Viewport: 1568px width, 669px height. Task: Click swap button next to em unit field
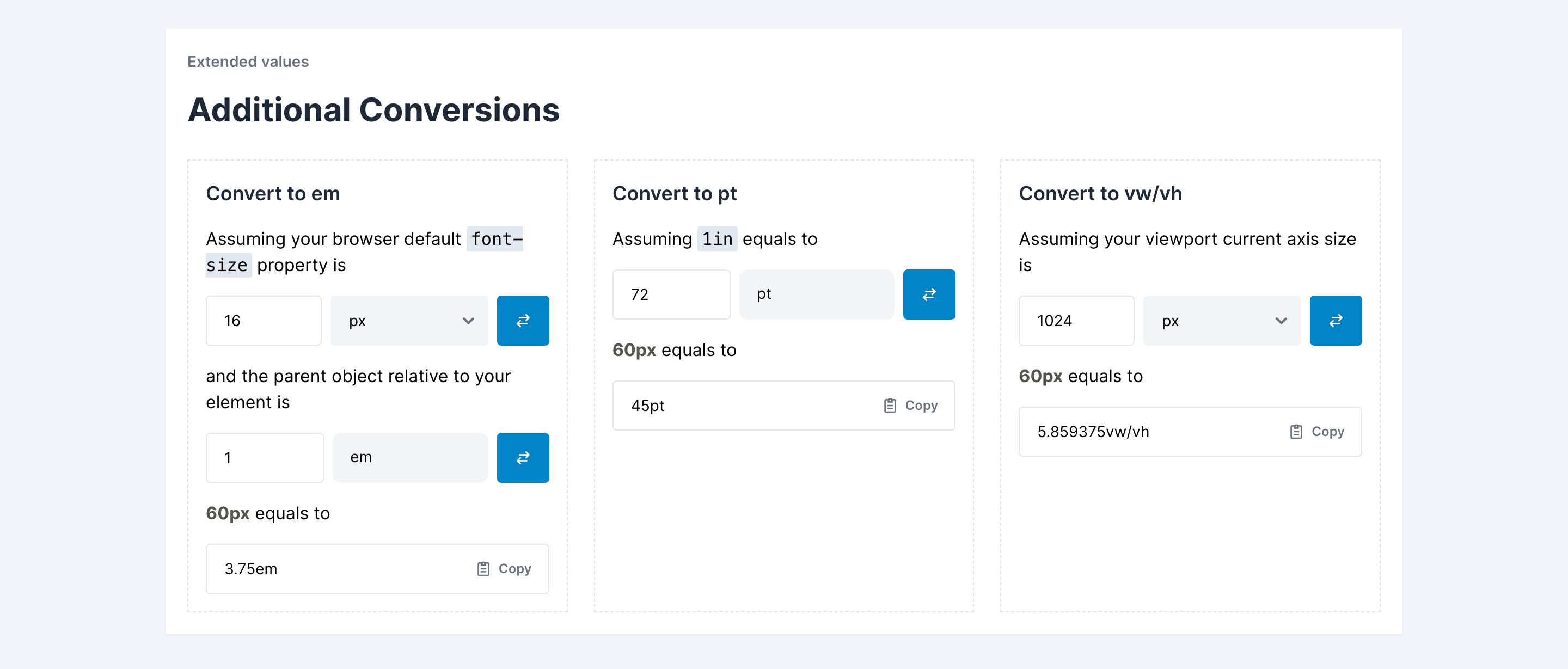click(x=523, y=458)
